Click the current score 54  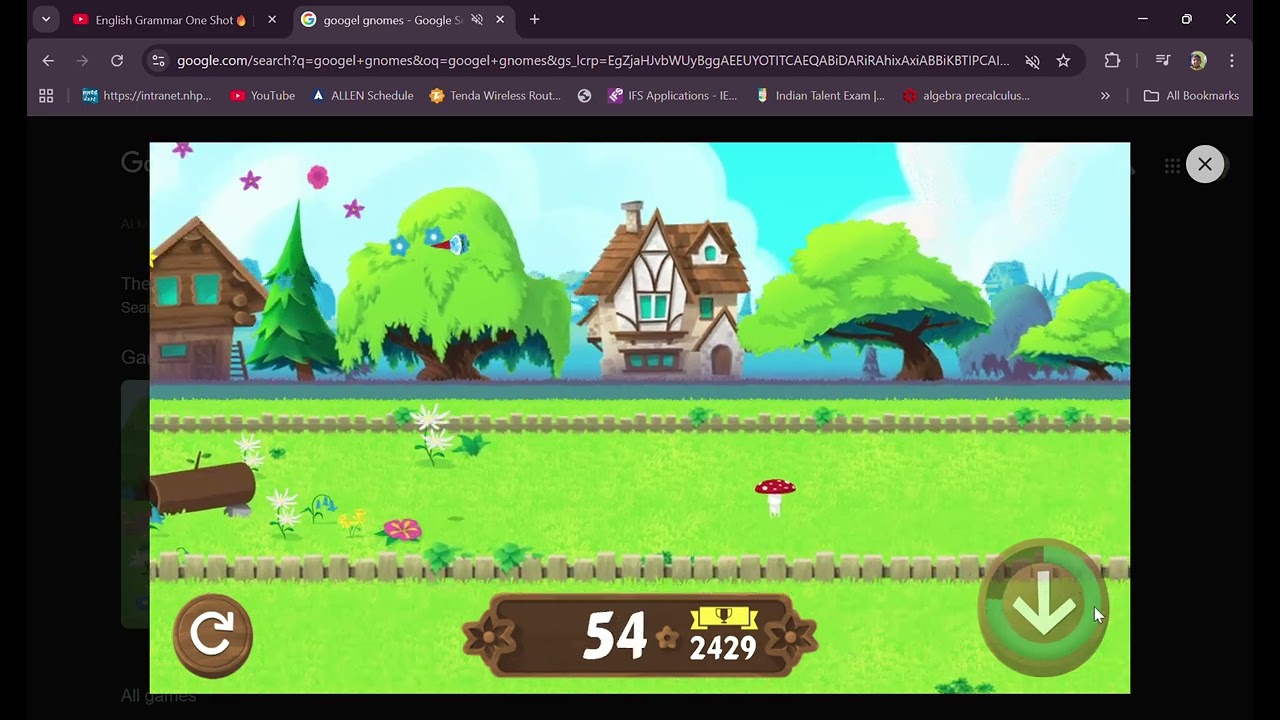pyautogui.click(x=615, y=636)
